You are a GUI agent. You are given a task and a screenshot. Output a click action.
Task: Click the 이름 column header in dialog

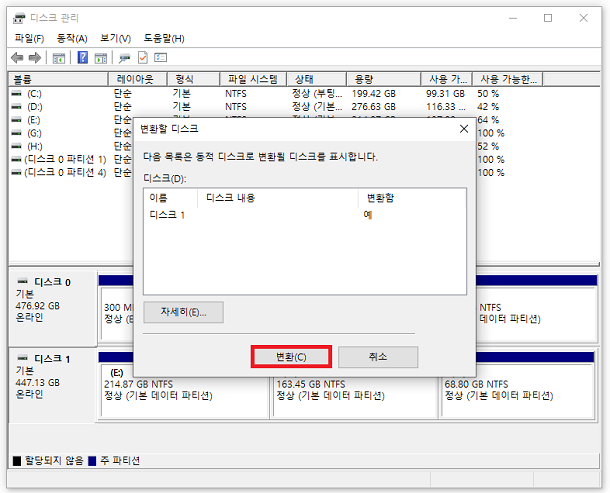tap(171, 198)
